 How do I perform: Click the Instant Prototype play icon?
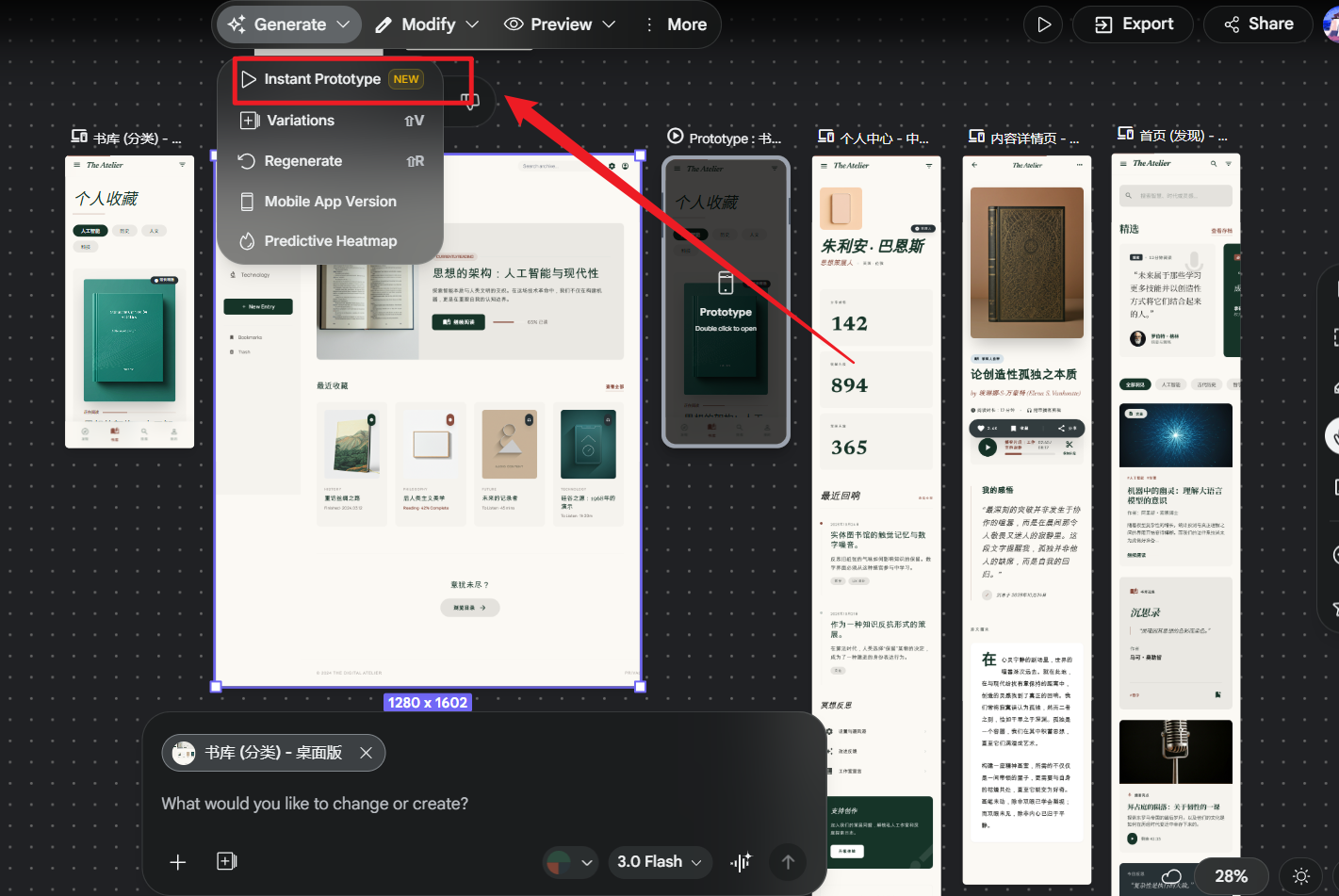tap(248, 79)
